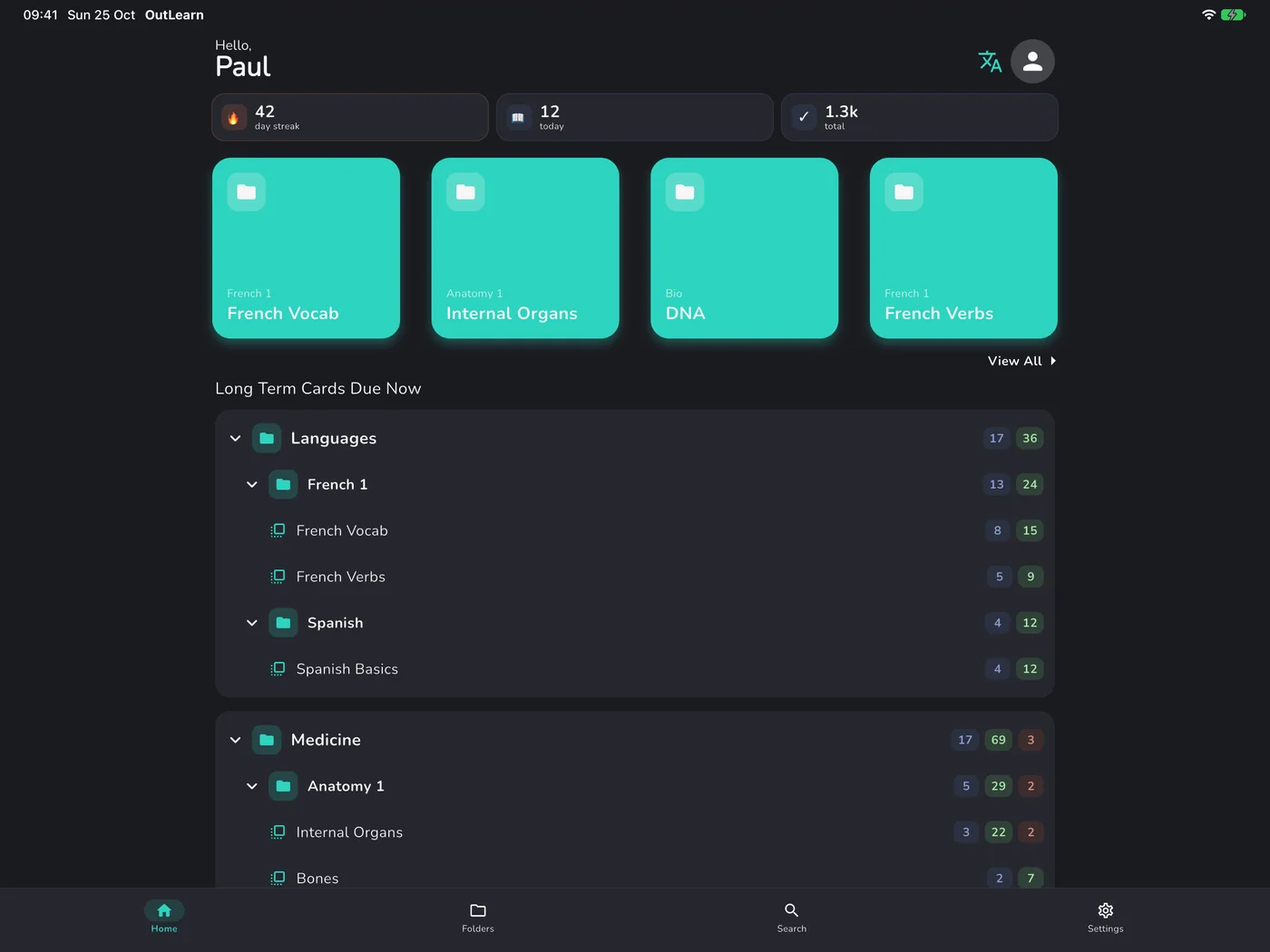The height and width of the screenshot is (952, 1270).
Task: Switch to the Folders tab
Action: tap(478, 917)
